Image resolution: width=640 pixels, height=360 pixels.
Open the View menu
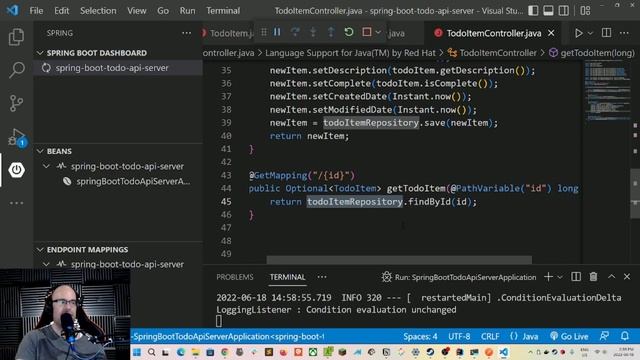click(137, 11)
